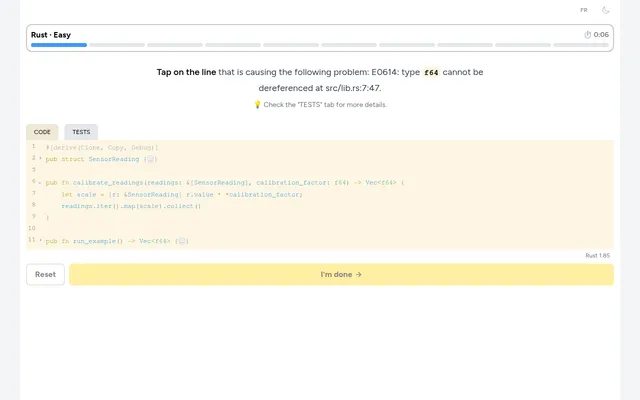Click the Rust 1.85 version label
The image size is (640, 400).
tap(598, 256)
